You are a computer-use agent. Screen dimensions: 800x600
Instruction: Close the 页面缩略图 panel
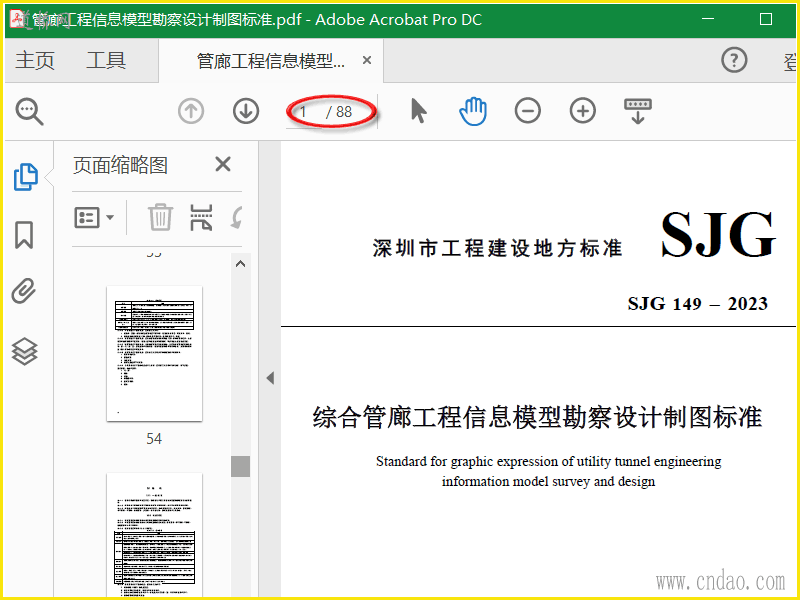tap(223, 164)
